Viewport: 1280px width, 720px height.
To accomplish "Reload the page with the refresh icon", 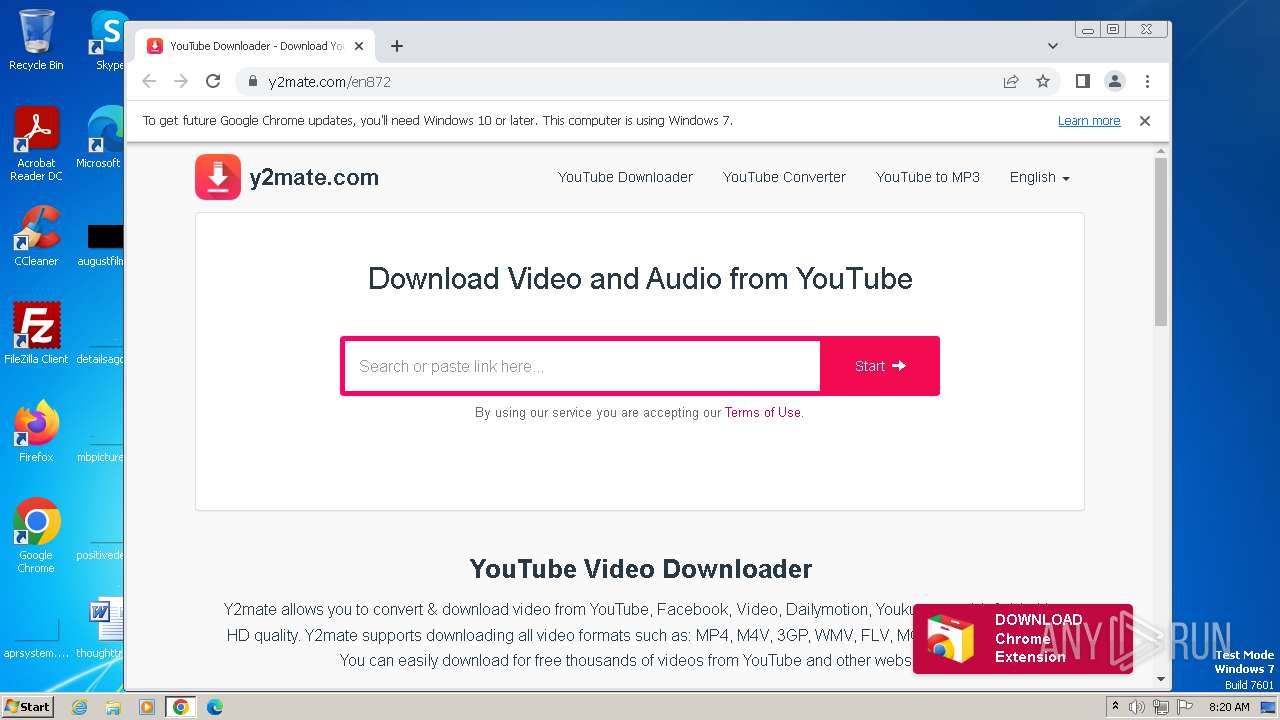I will coord(213,82).
